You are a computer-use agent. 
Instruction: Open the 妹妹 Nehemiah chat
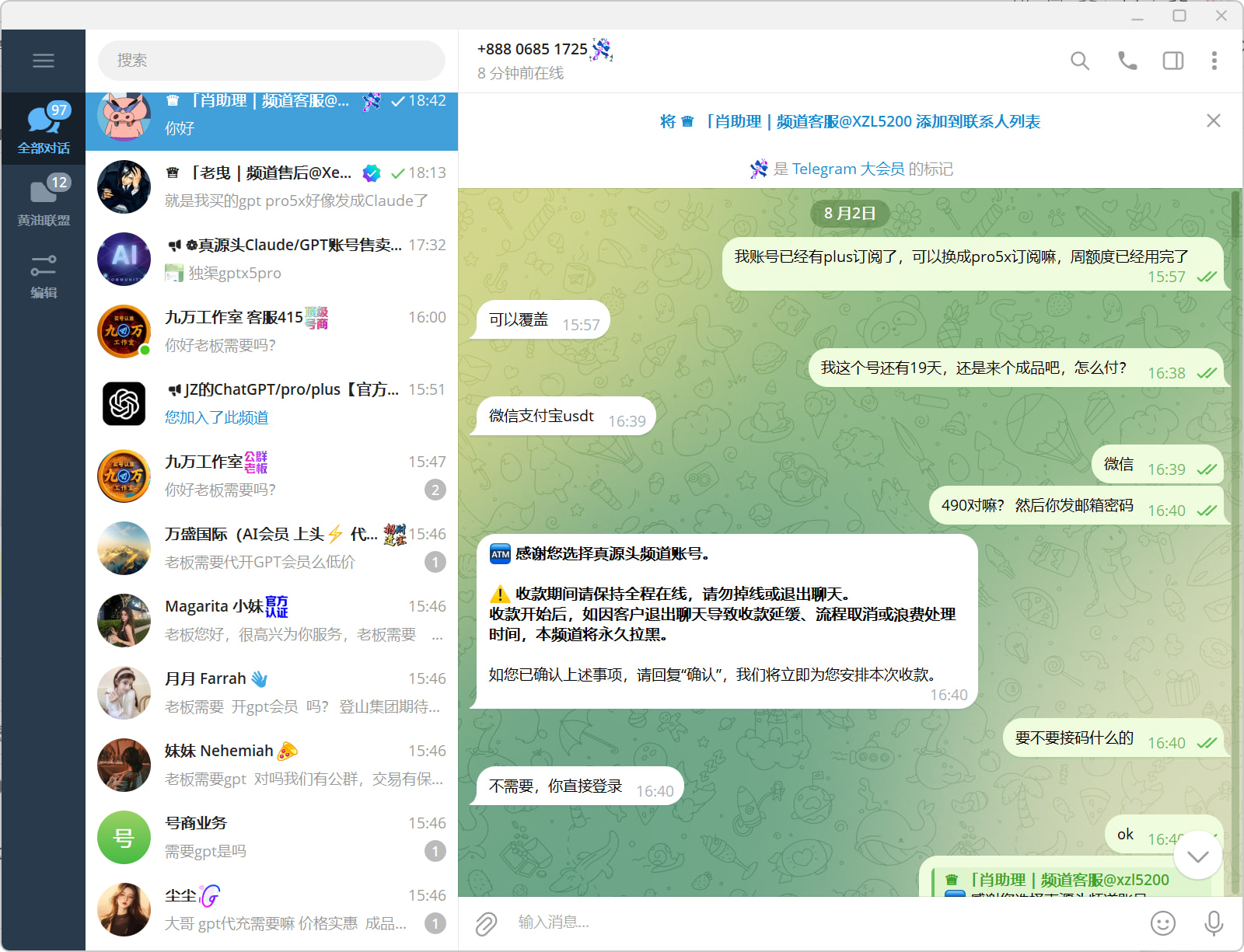(271, 765)
